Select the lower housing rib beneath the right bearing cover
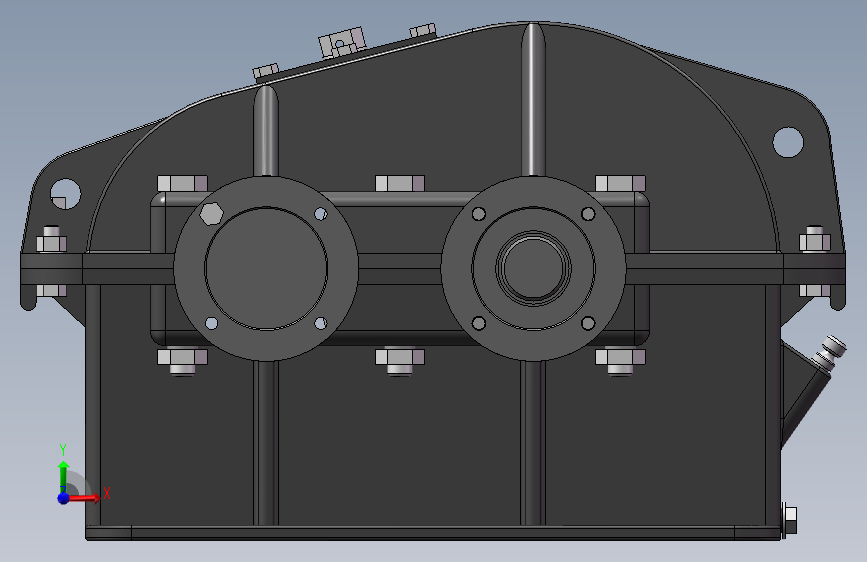Screen dimensions: 867x562 (533, 443)
